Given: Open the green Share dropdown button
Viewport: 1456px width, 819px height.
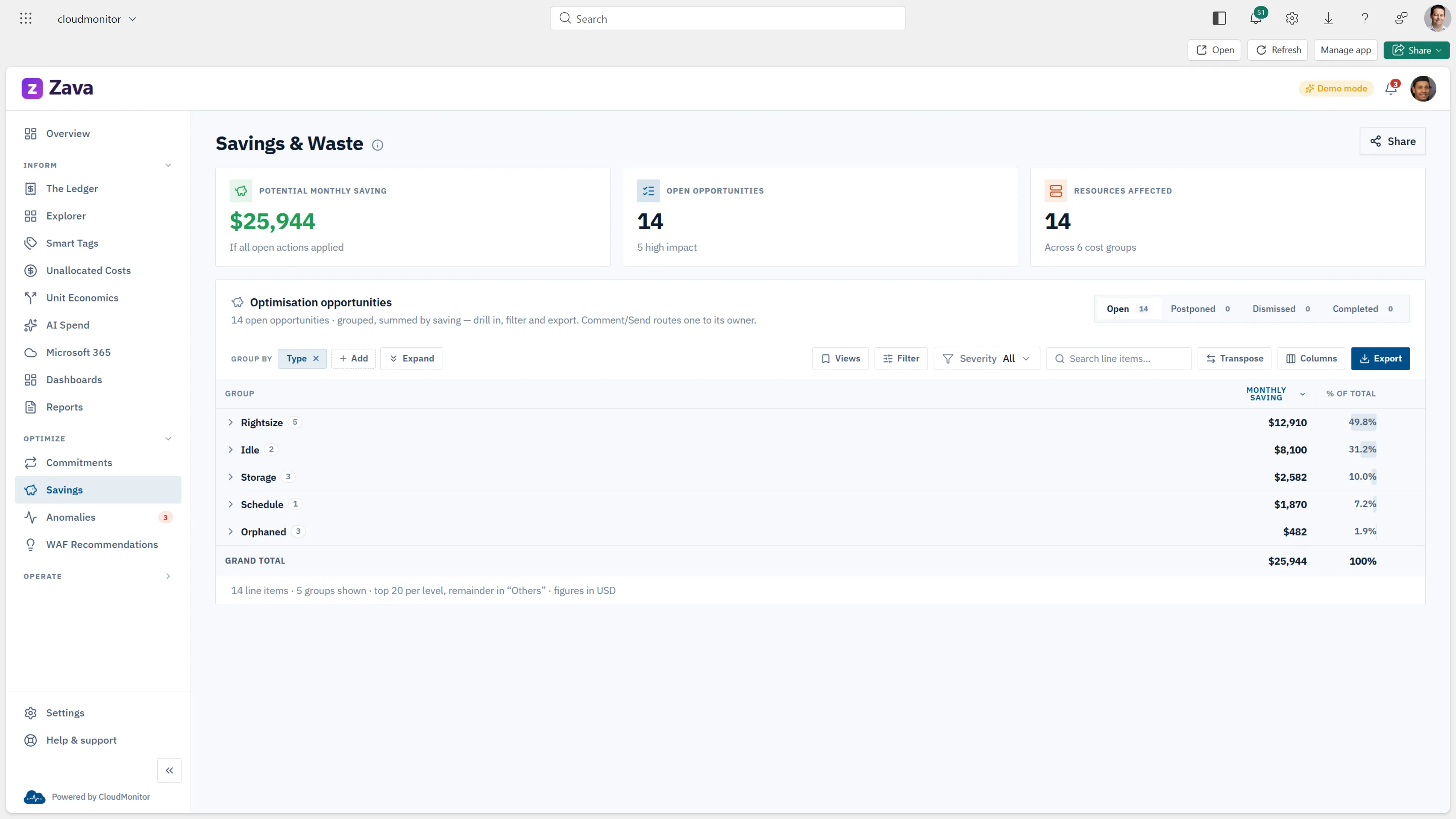Looking at the screenshot, I should coord(1417,50).
